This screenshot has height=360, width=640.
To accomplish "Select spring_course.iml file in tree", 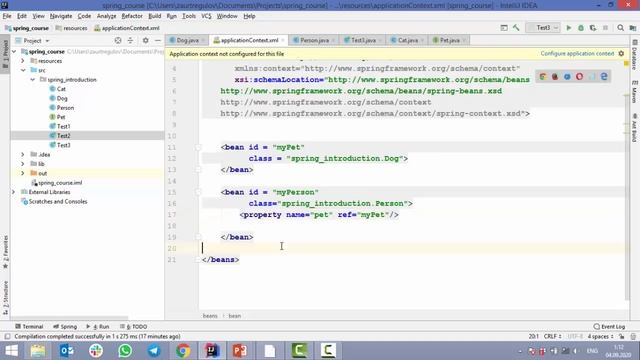I will coord(60,182).
